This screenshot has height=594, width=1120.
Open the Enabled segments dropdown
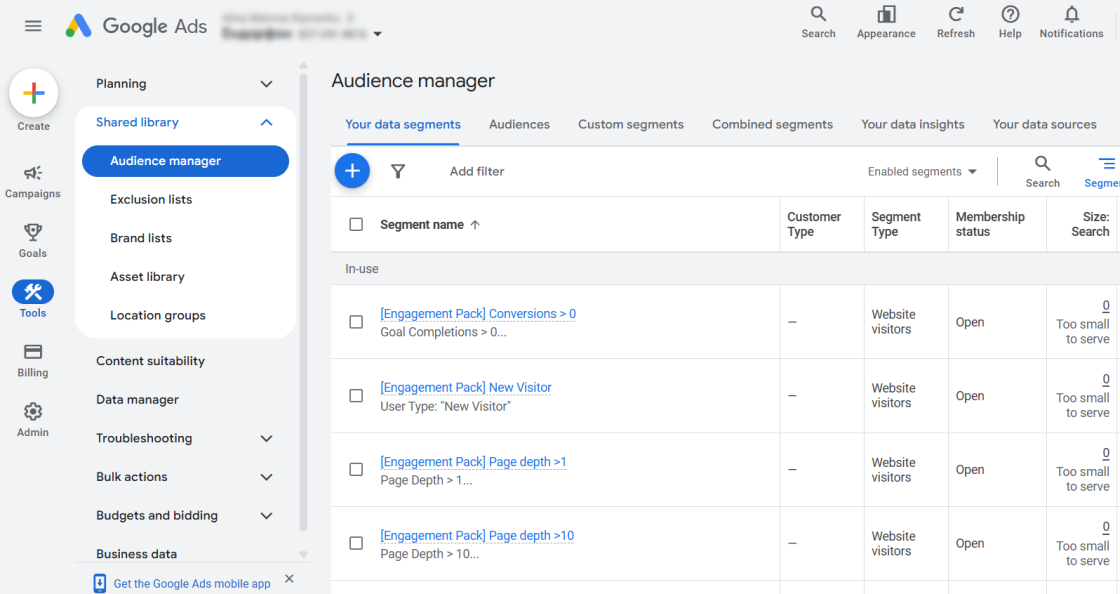[x=922, y=172]
